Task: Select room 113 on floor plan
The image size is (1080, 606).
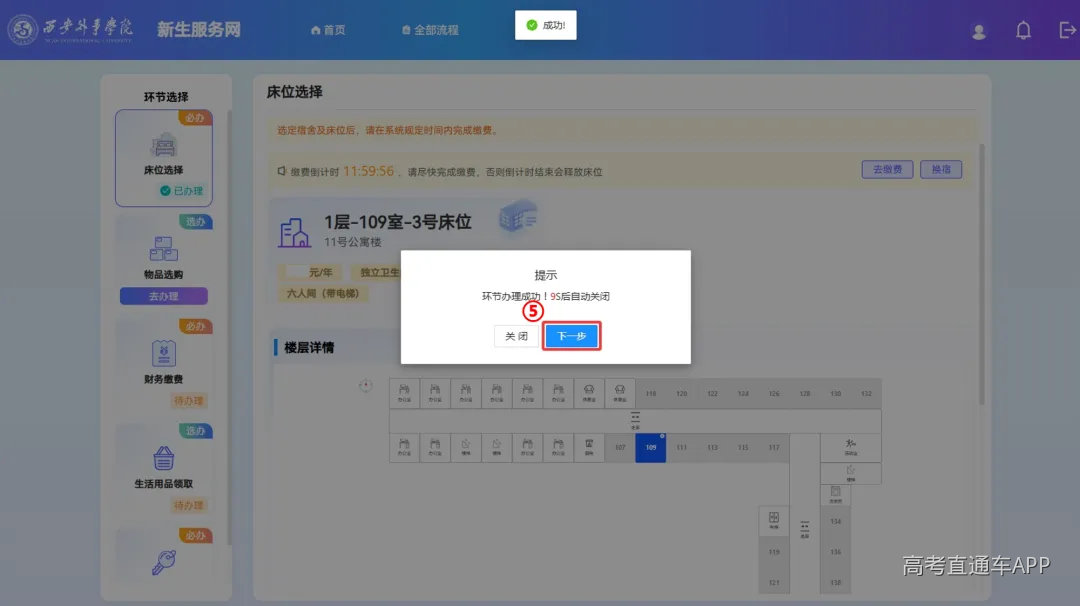Action: [x=712, y=448]
